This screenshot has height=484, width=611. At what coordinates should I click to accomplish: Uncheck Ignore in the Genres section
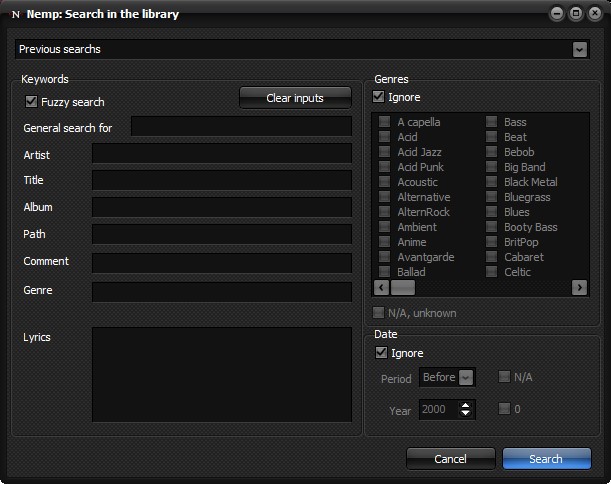click(379, 97)
